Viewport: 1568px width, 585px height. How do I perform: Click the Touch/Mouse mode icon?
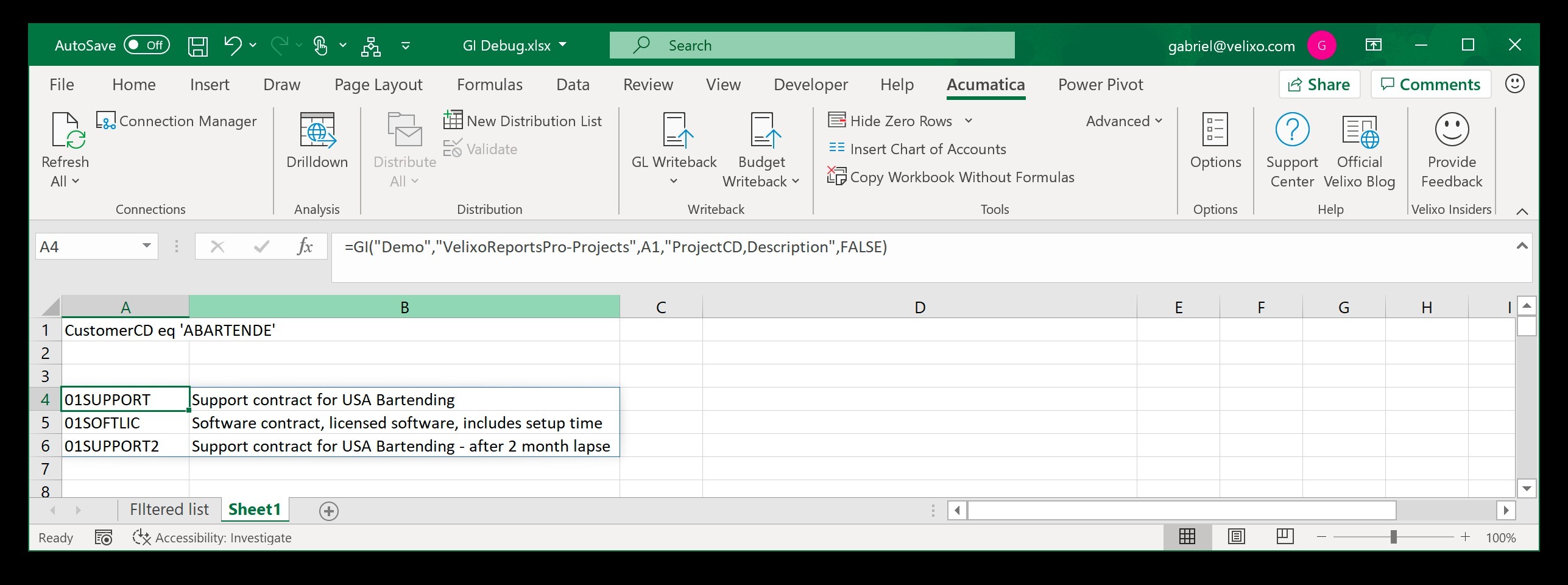(320, 46)
